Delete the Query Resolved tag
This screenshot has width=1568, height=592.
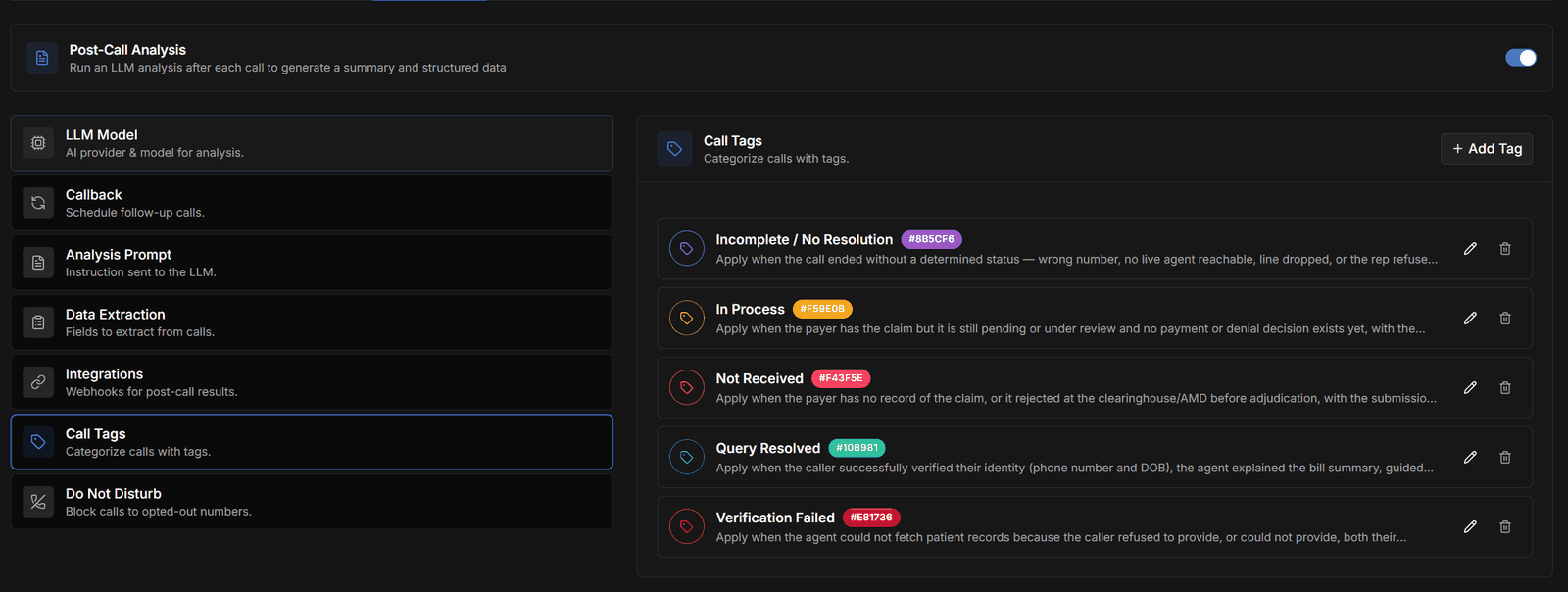[1505, 458]
